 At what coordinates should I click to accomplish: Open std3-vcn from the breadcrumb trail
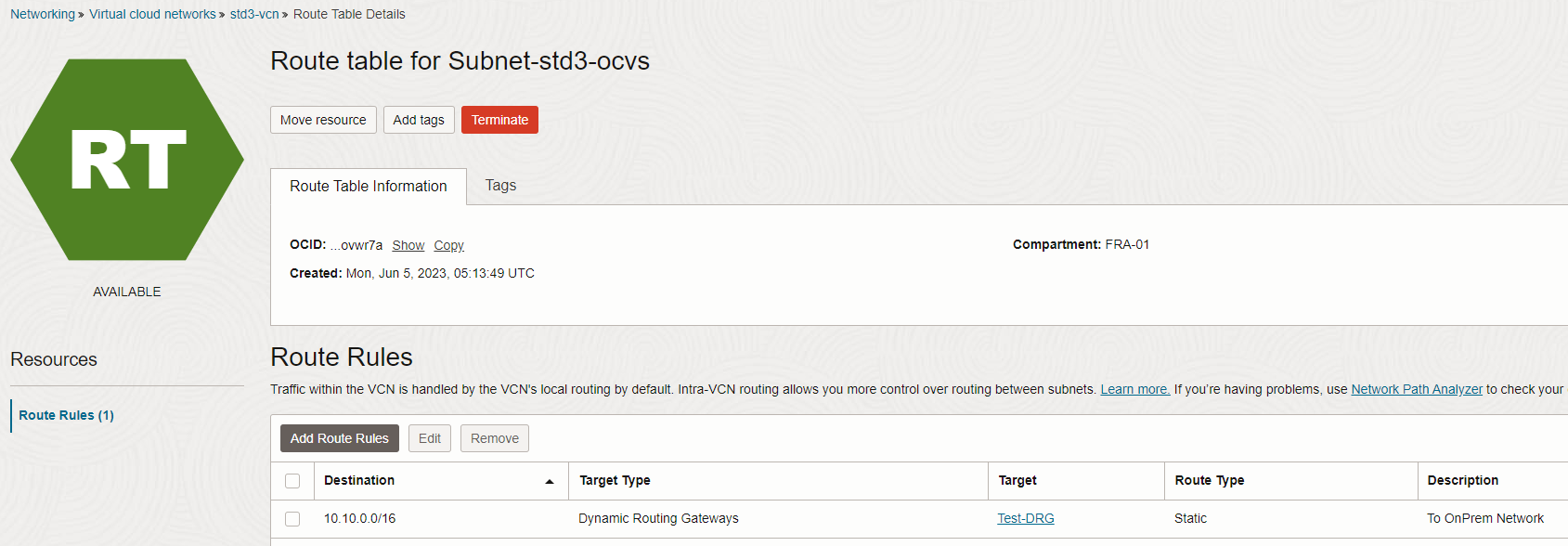[254, 14]
